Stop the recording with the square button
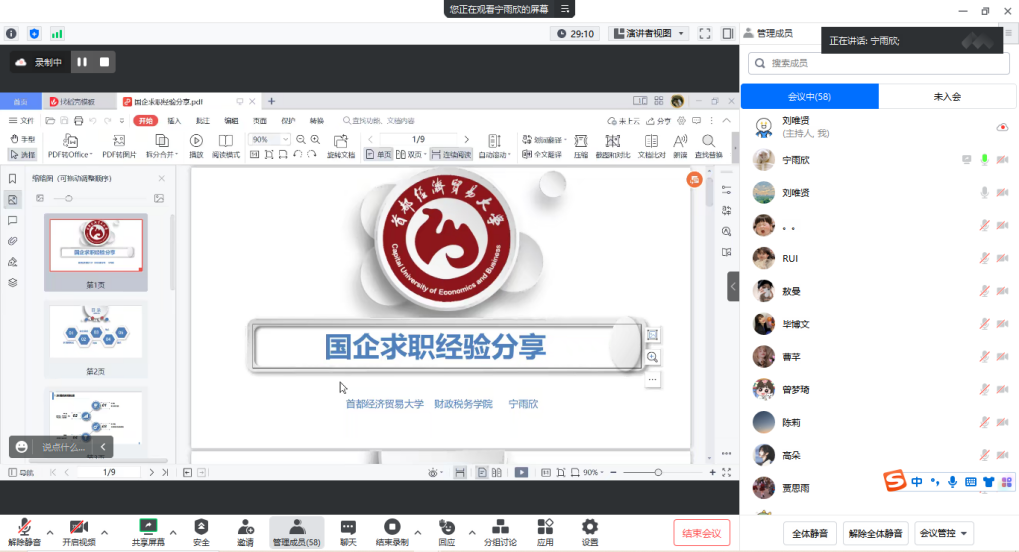Image resolution: width=1019 pixels, height=552 pixels. tap(104, 62)
